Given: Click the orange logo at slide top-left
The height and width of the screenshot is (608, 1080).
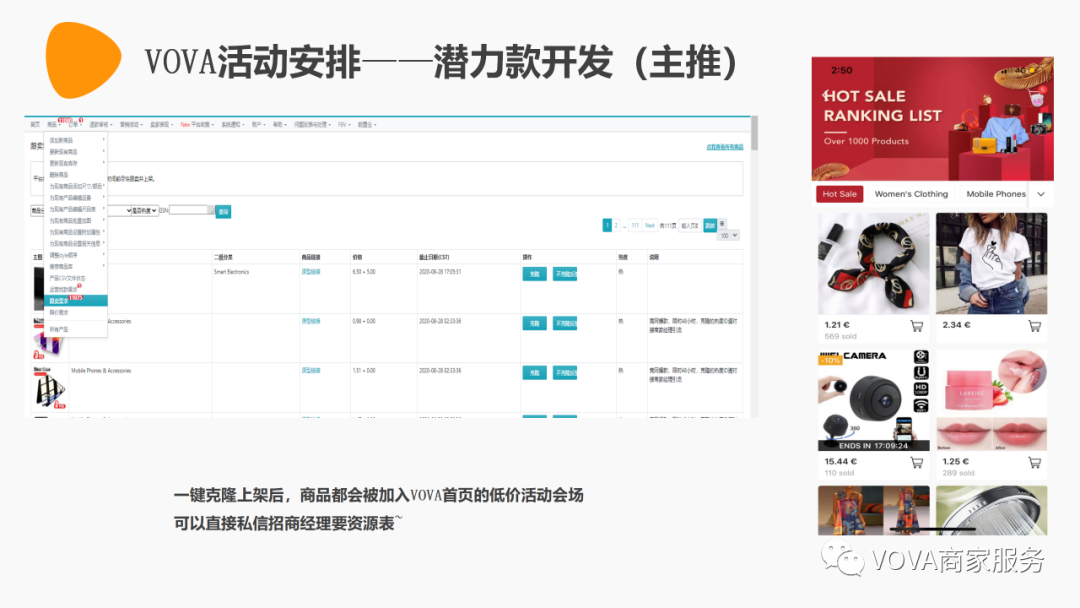Looking at the screenshot, I should point(82,60).
